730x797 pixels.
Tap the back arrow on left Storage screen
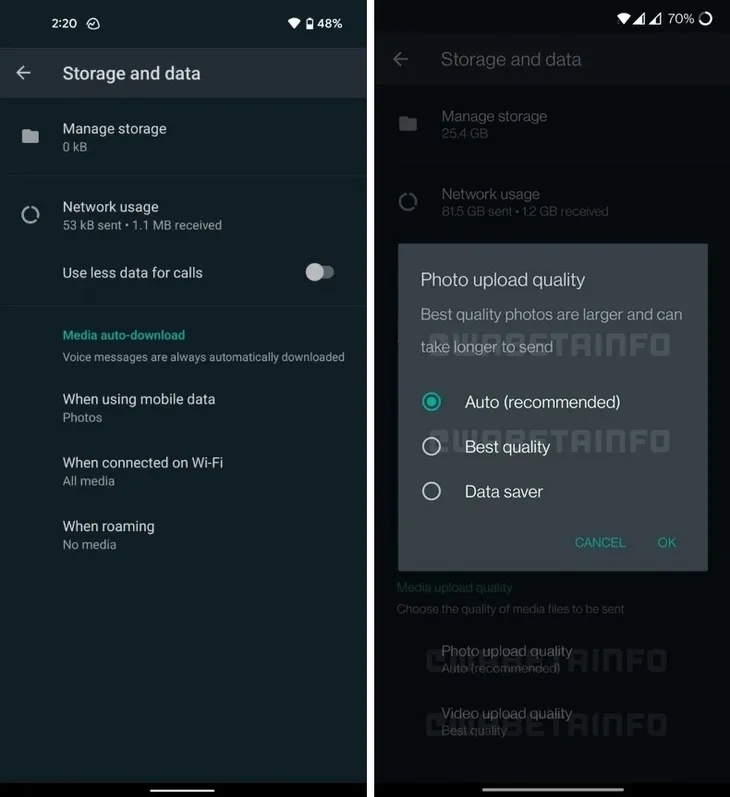coord(23,73)
